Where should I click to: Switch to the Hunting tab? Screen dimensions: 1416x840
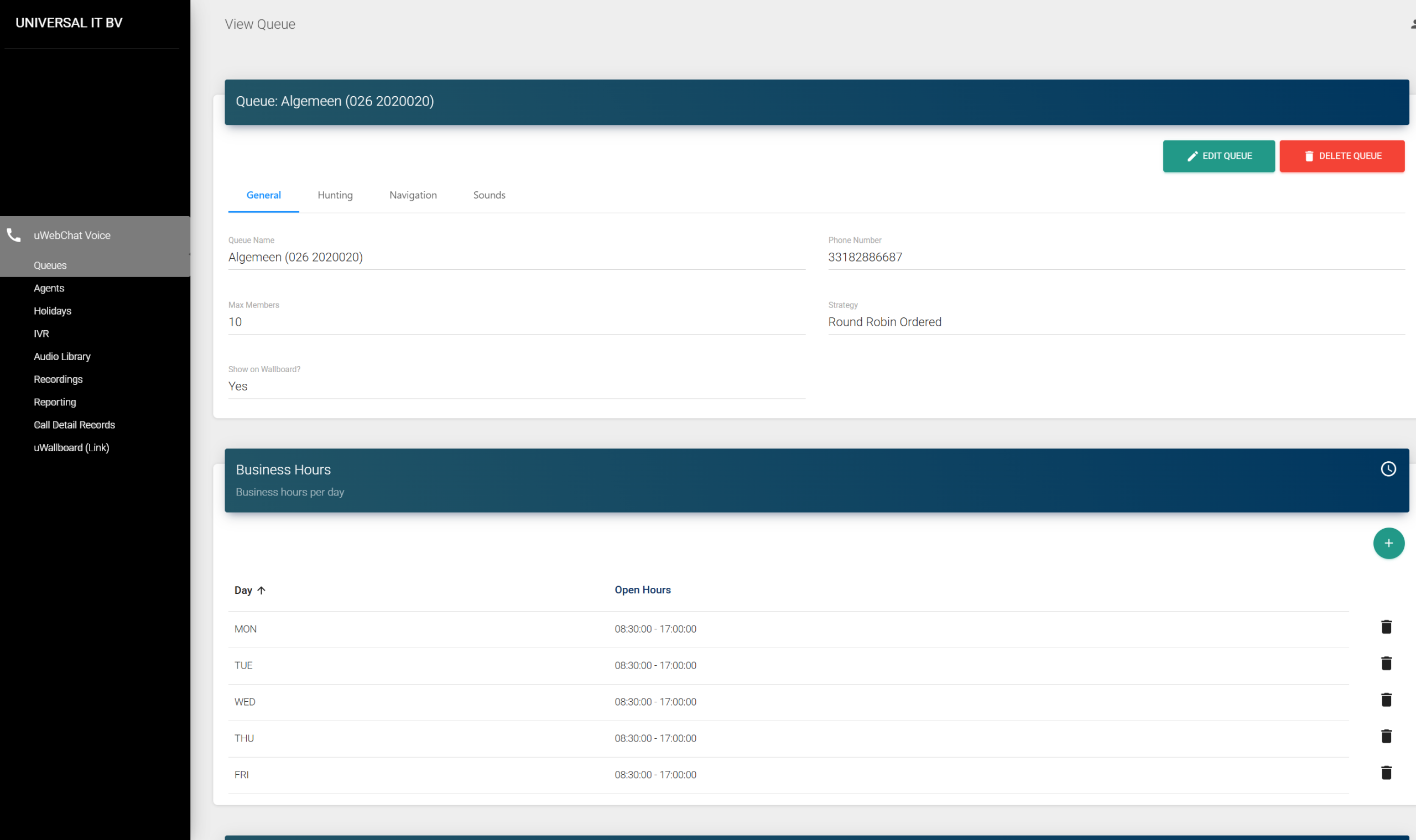[335, 195]
